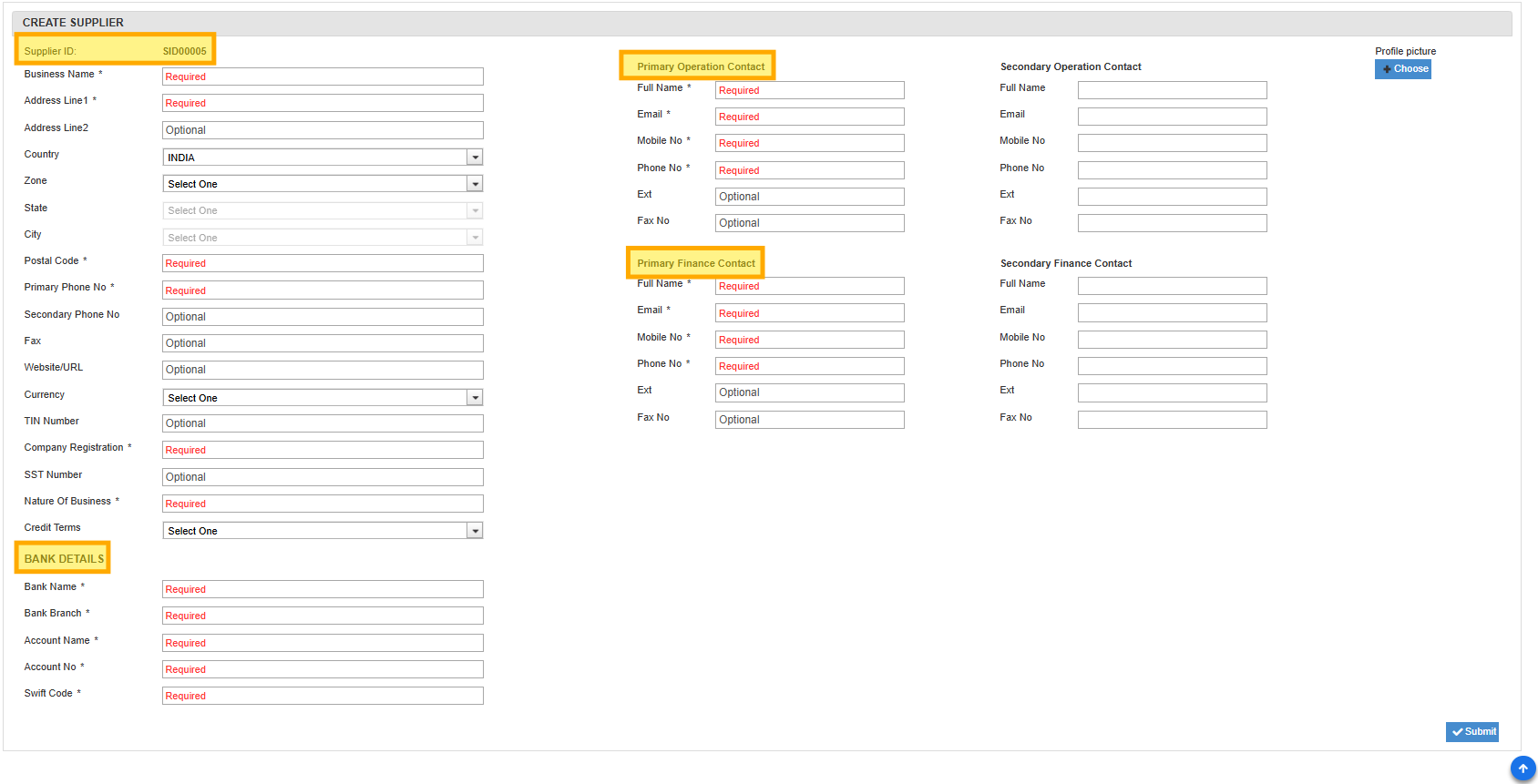The image size is (1538, 784).
Task: Click Secondary Finance Contact Mobile No field
Action: click(1173, 340)
